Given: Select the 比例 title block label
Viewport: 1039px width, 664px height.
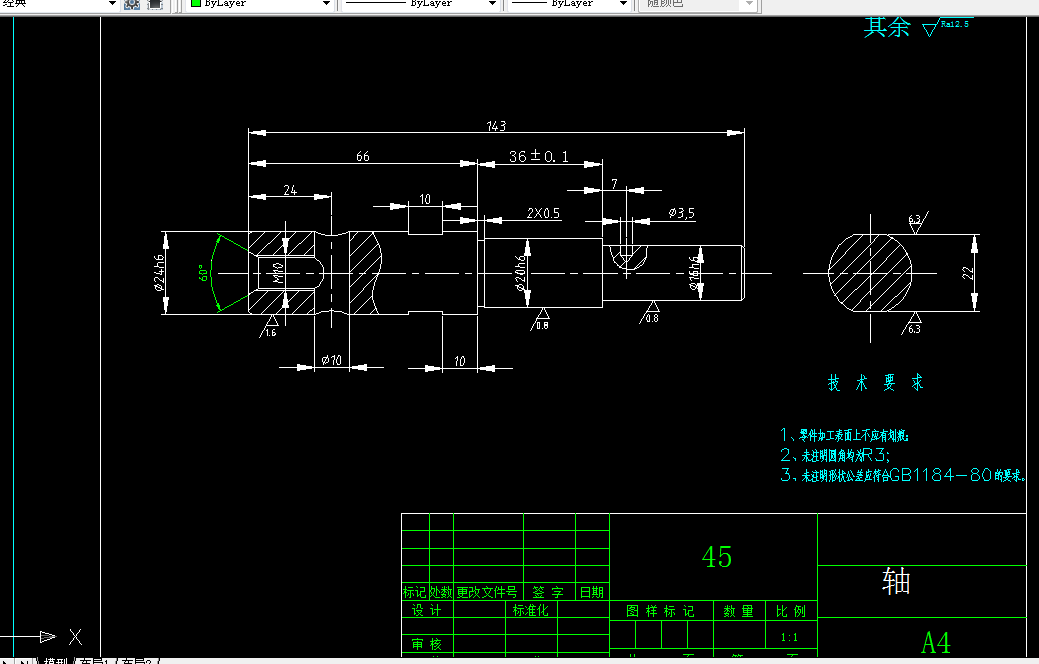Looking at the screenshot, I should tap(791, 611).
